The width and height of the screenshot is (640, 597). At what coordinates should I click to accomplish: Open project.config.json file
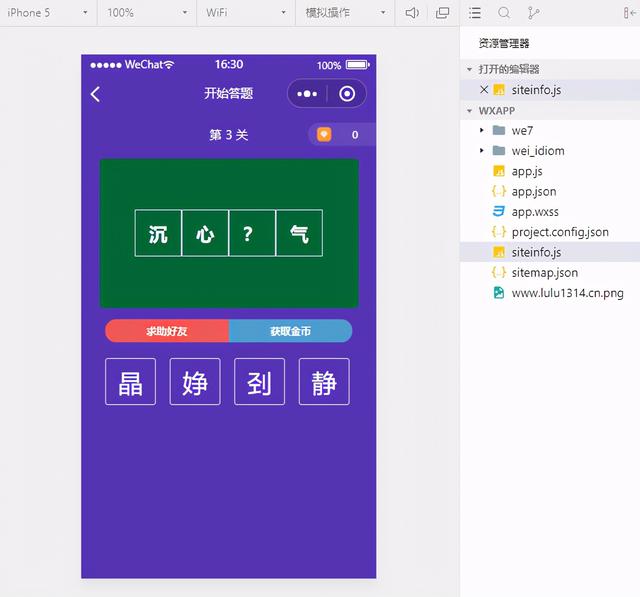pos(560,232)
